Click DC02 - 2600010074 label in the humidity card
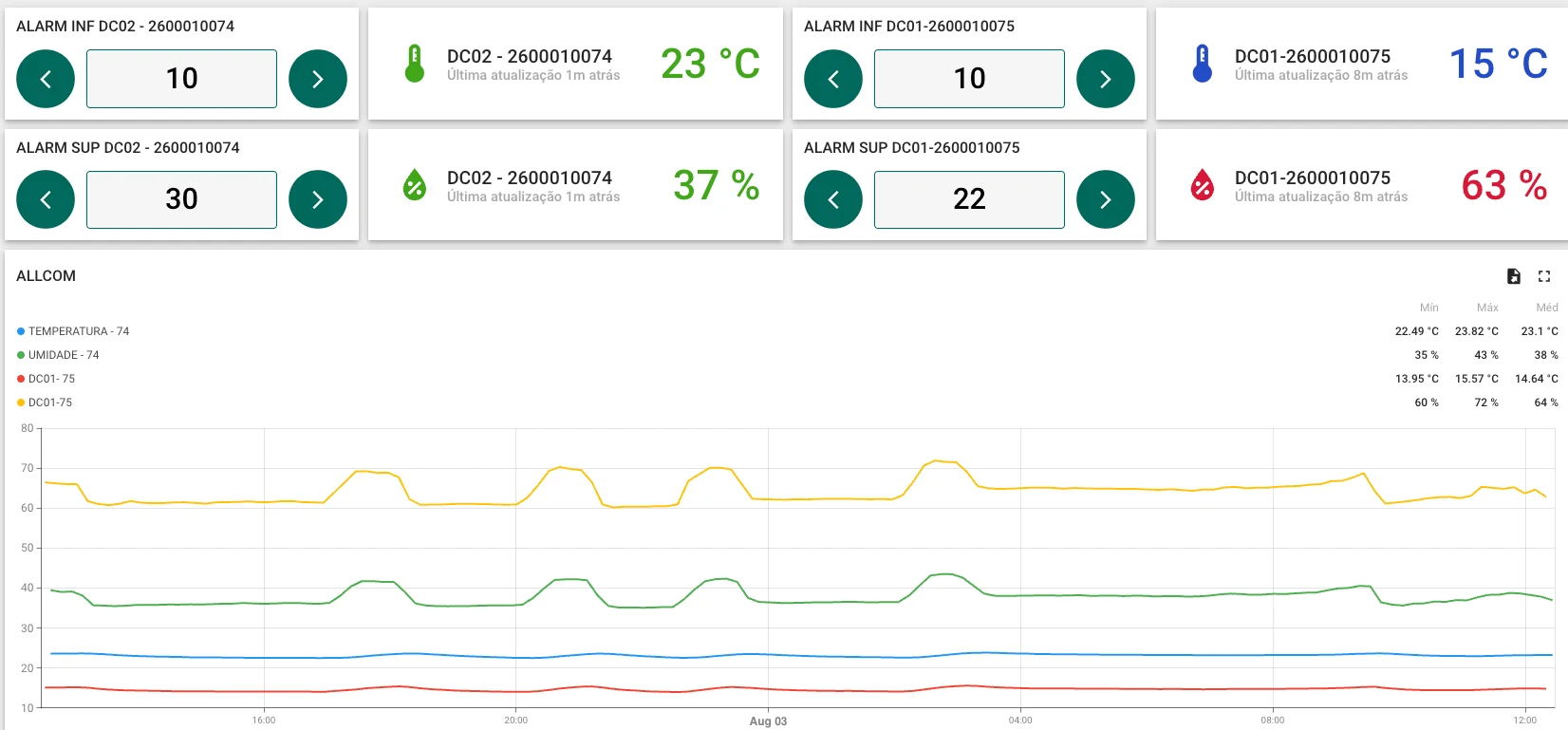Screen dimensions: 1568x730 click(x=530, y=178)
